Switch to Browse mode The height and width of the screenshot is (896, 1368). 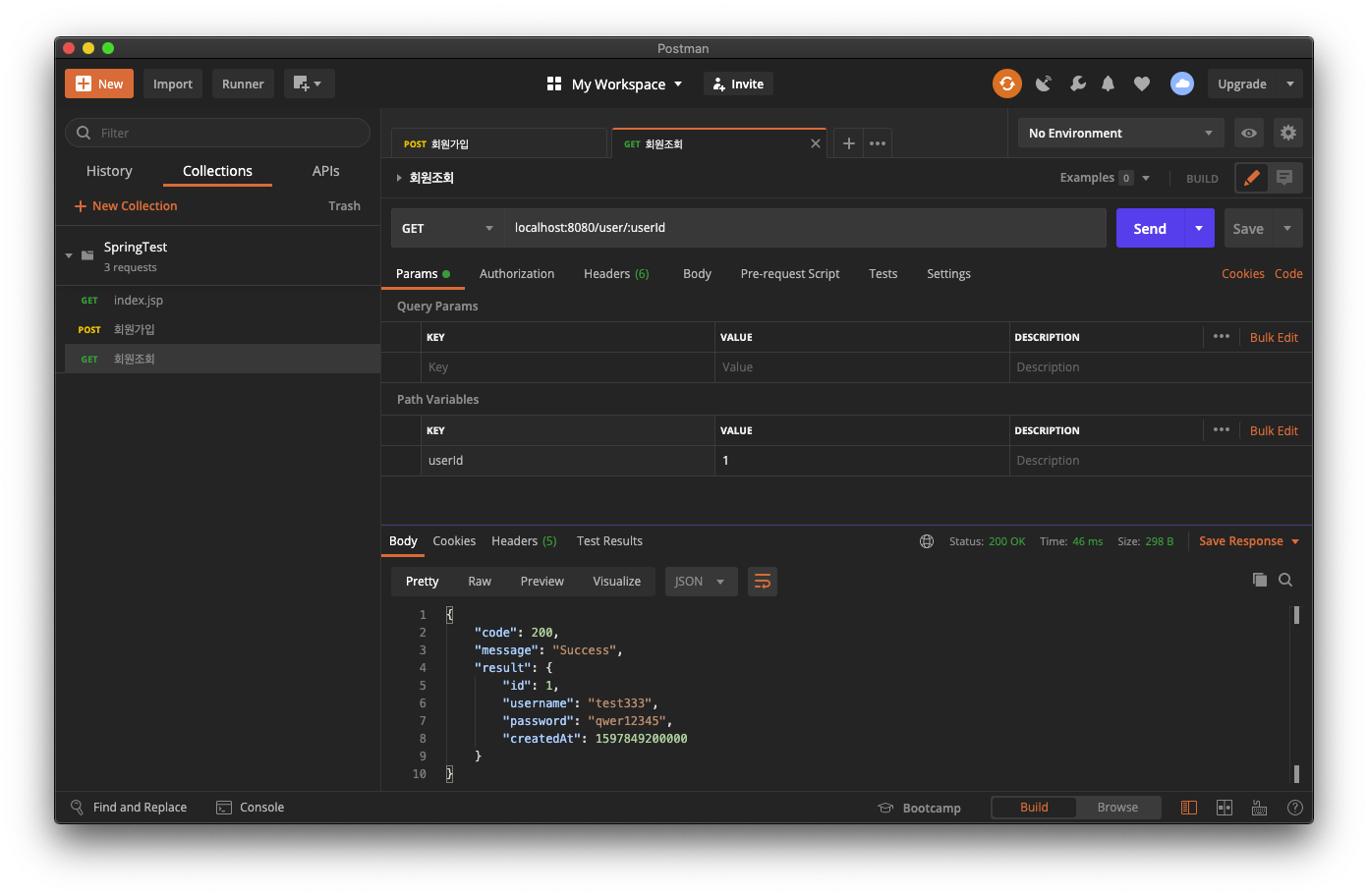click(x=1118, y=808)
